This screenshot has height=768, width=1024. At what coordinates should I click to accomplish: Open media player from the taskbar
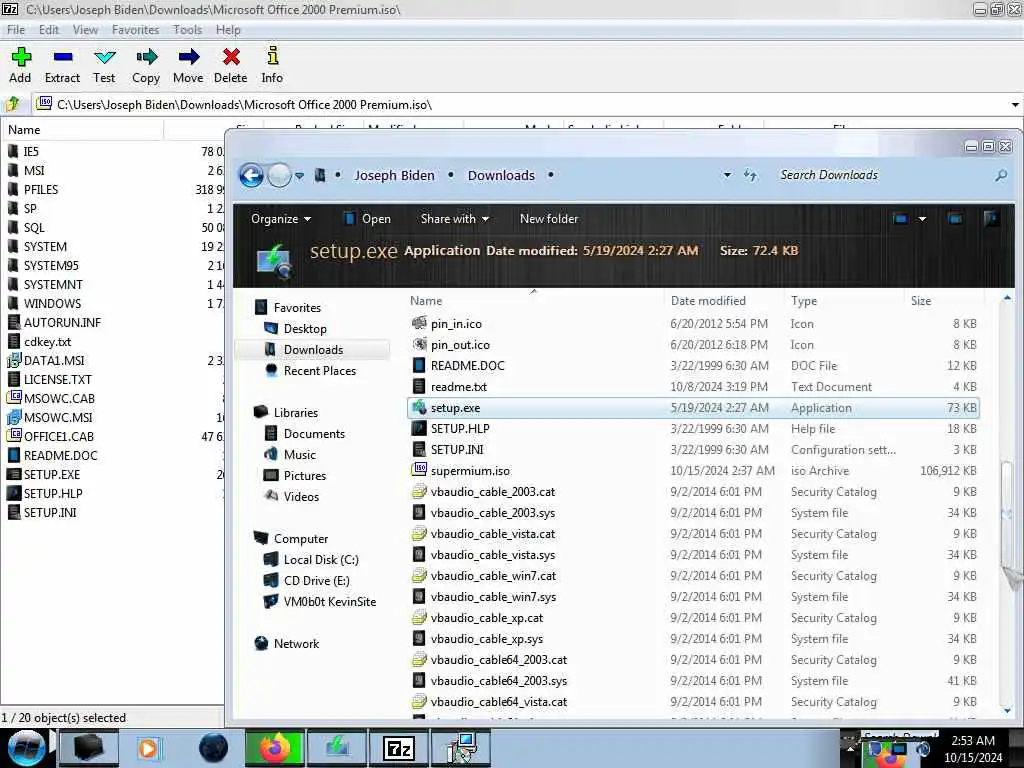pyautogui.click(x=148, y=748)
